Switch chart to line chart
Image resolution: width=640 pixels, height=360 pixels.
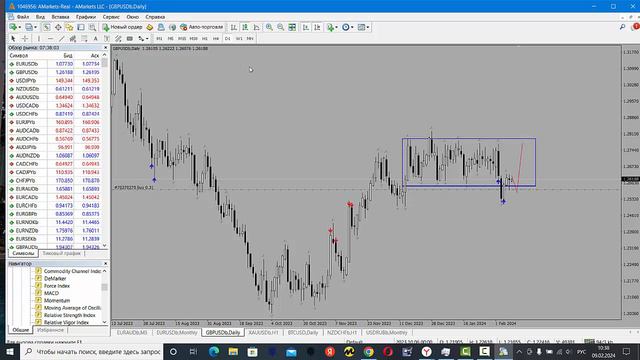[x=256, y=27]
